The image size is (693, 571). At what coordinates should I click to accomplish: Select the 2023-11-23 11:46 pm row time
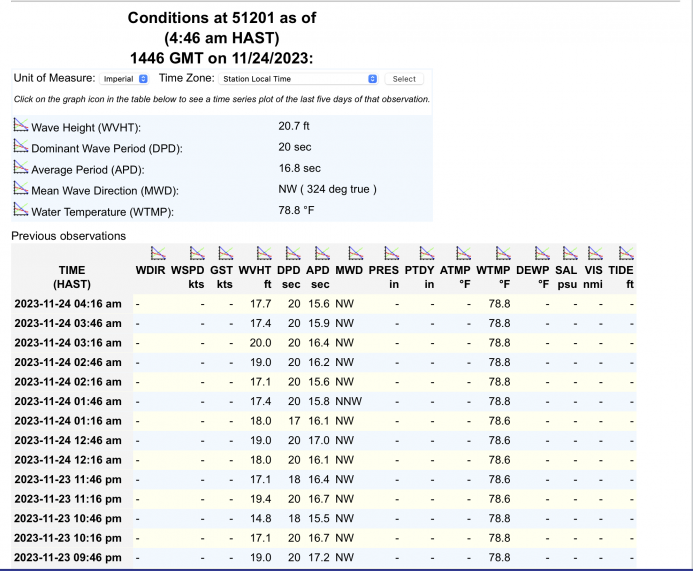coord(68,479)
